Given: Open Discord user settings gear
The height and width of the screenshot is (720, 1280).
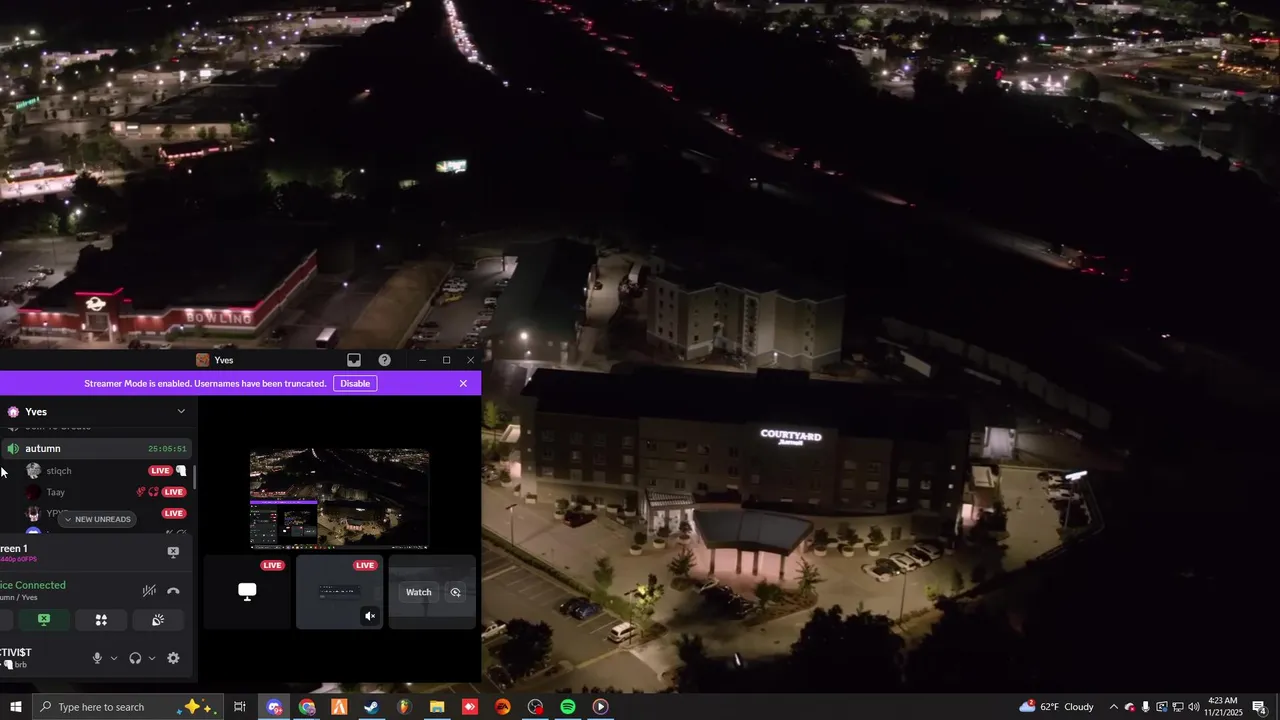Looking at the screenshot, I should point(173,658).
